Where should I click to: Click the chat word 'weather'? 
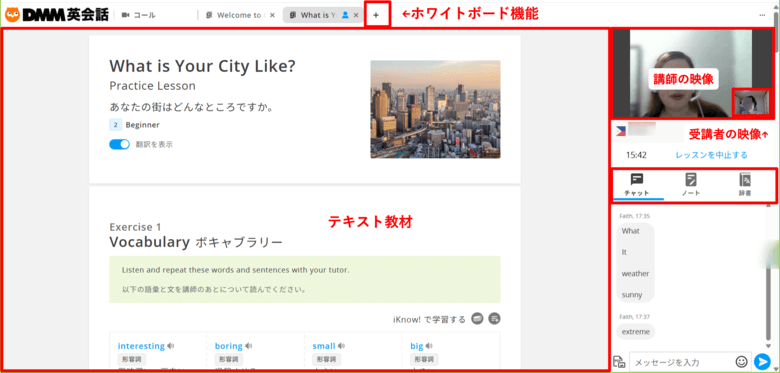635,274
